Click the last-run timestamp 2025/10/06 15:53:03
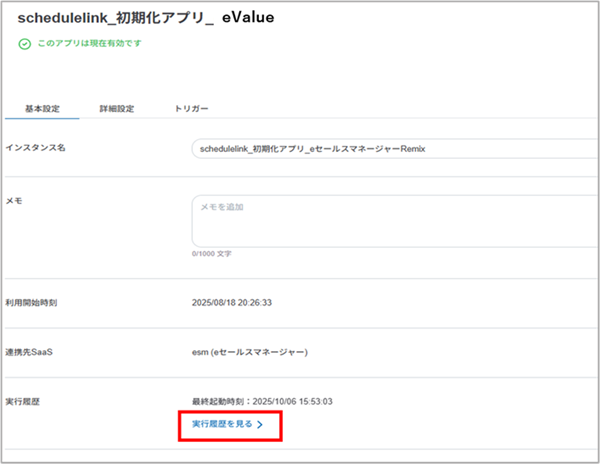600x464 pixels. pyautogui.click(x=305, y=400)
